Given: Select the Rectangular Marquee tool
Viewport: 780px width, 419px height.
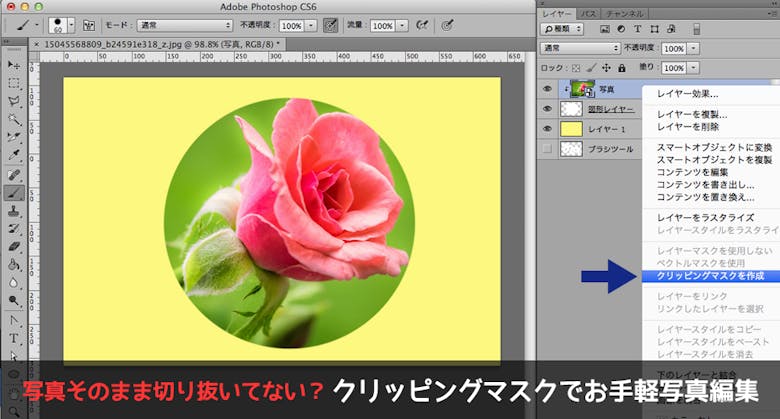Looking at the screenshot, I should point(14,83).
